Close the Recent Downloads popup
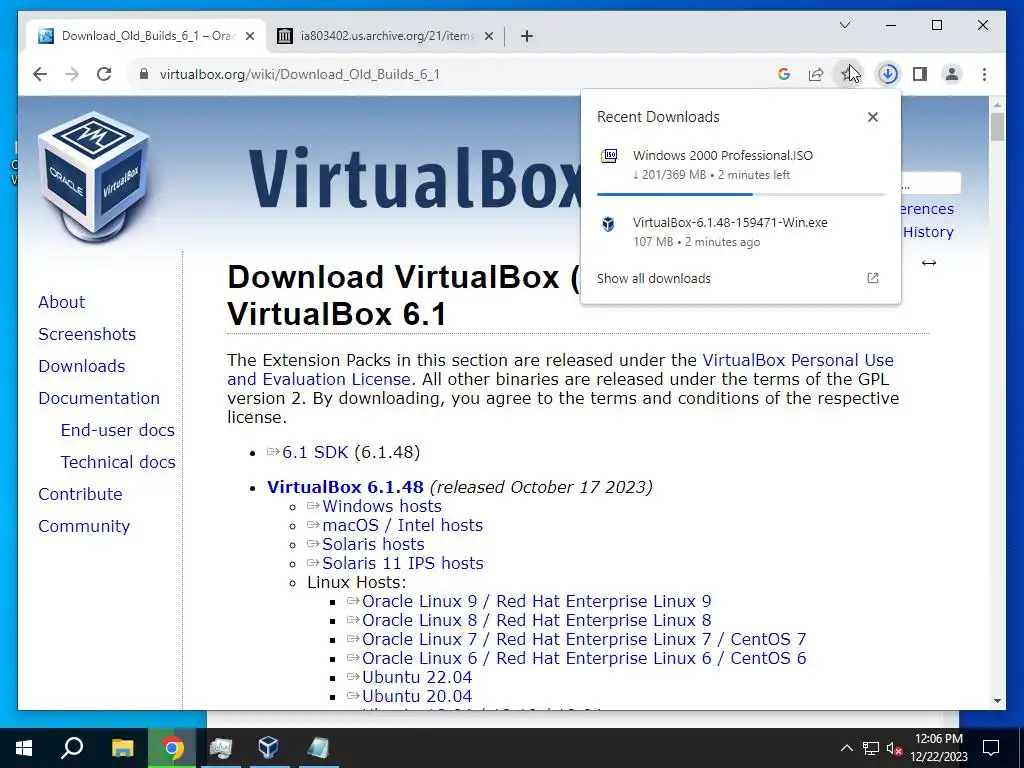Image resolution: width=1024 pixels, height=768 pixels. point(872,117)
